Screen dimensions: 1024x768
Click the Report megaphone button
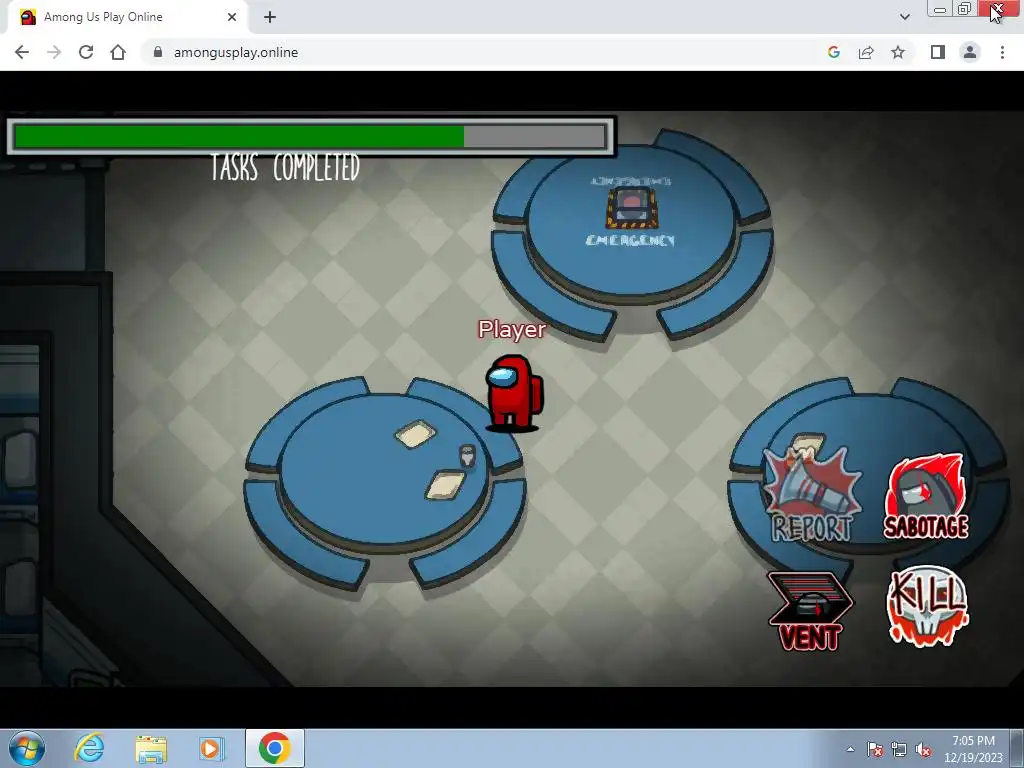point(812,494)
